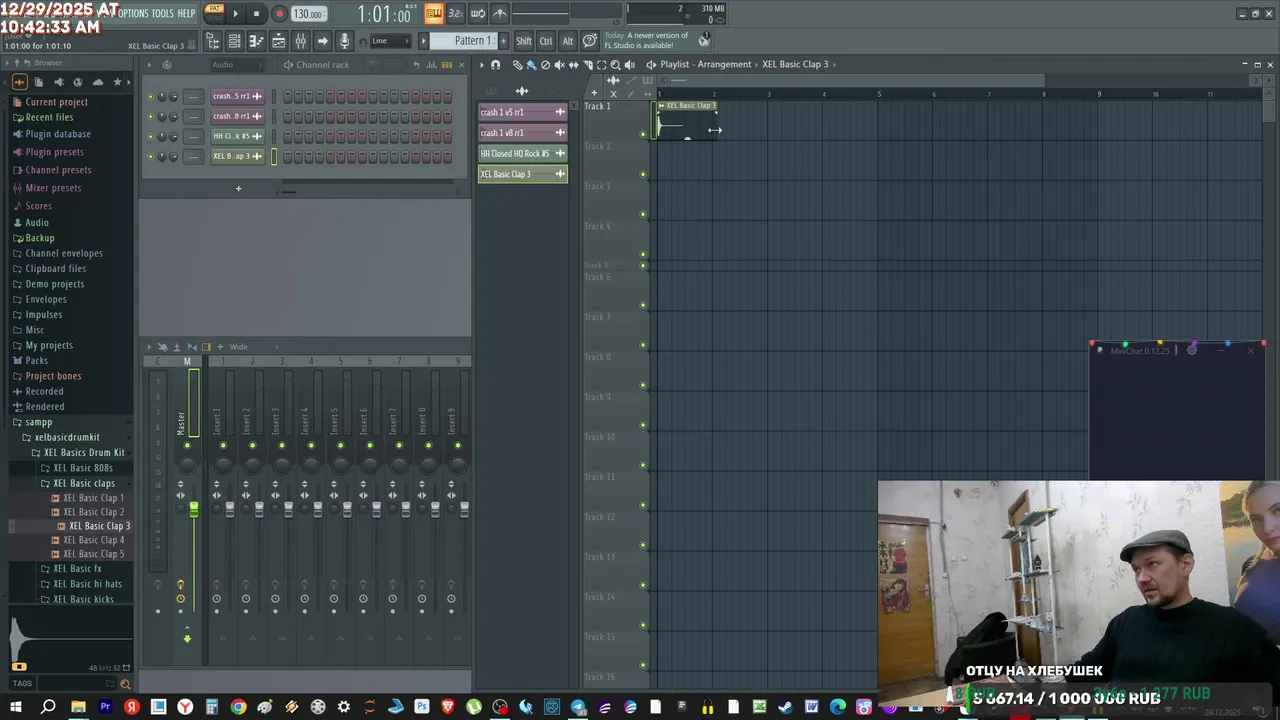Select crash 1 v5 rr1 in picker
Viewport: 1280px width, 720px height.
[x=522, y=112]
